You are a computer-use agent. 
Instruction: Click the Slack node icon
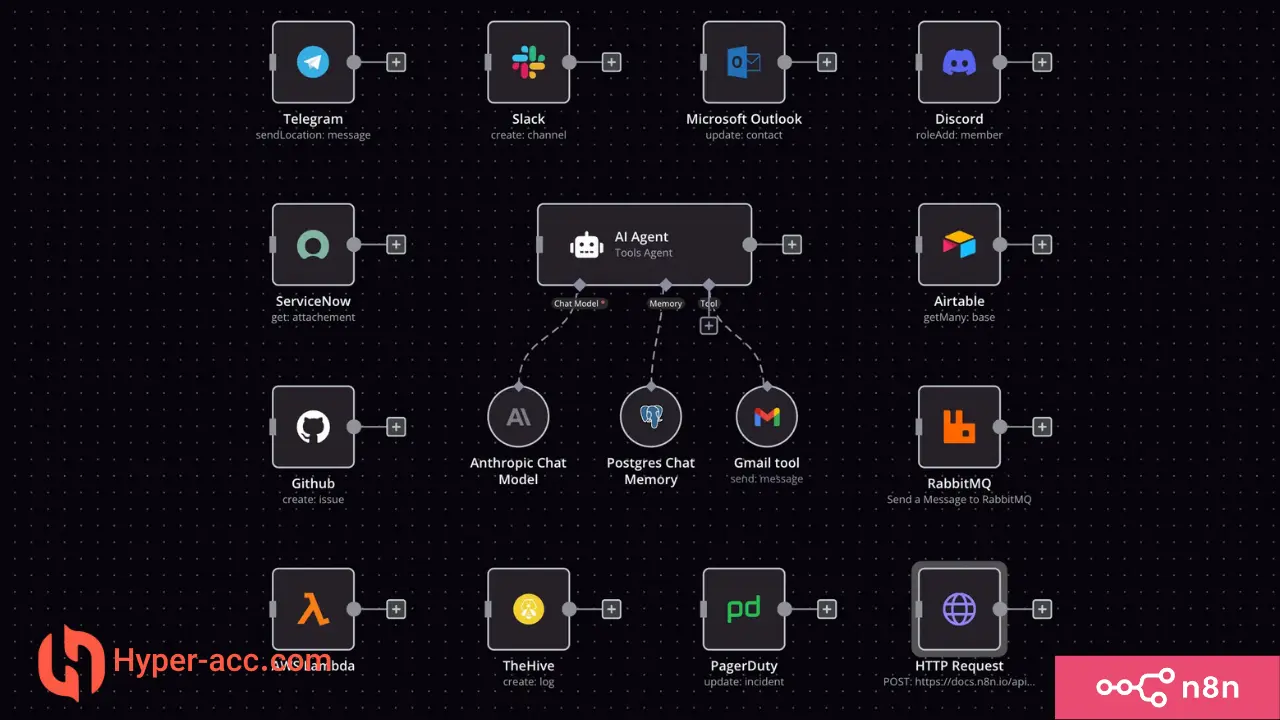pyautogui.click(x=528, y=62)
